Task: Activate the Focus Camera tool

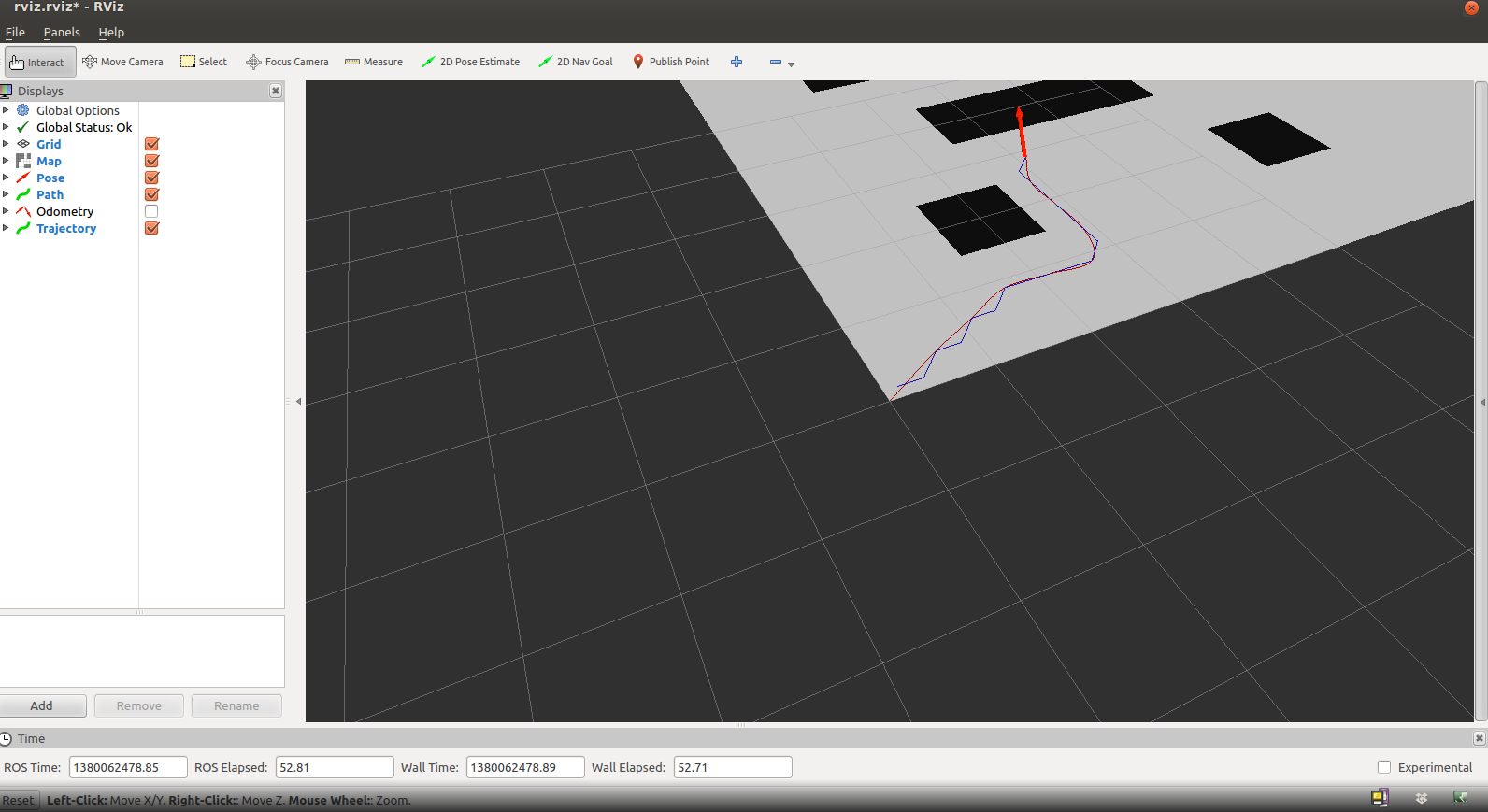Action: click(x=287, y=62)
